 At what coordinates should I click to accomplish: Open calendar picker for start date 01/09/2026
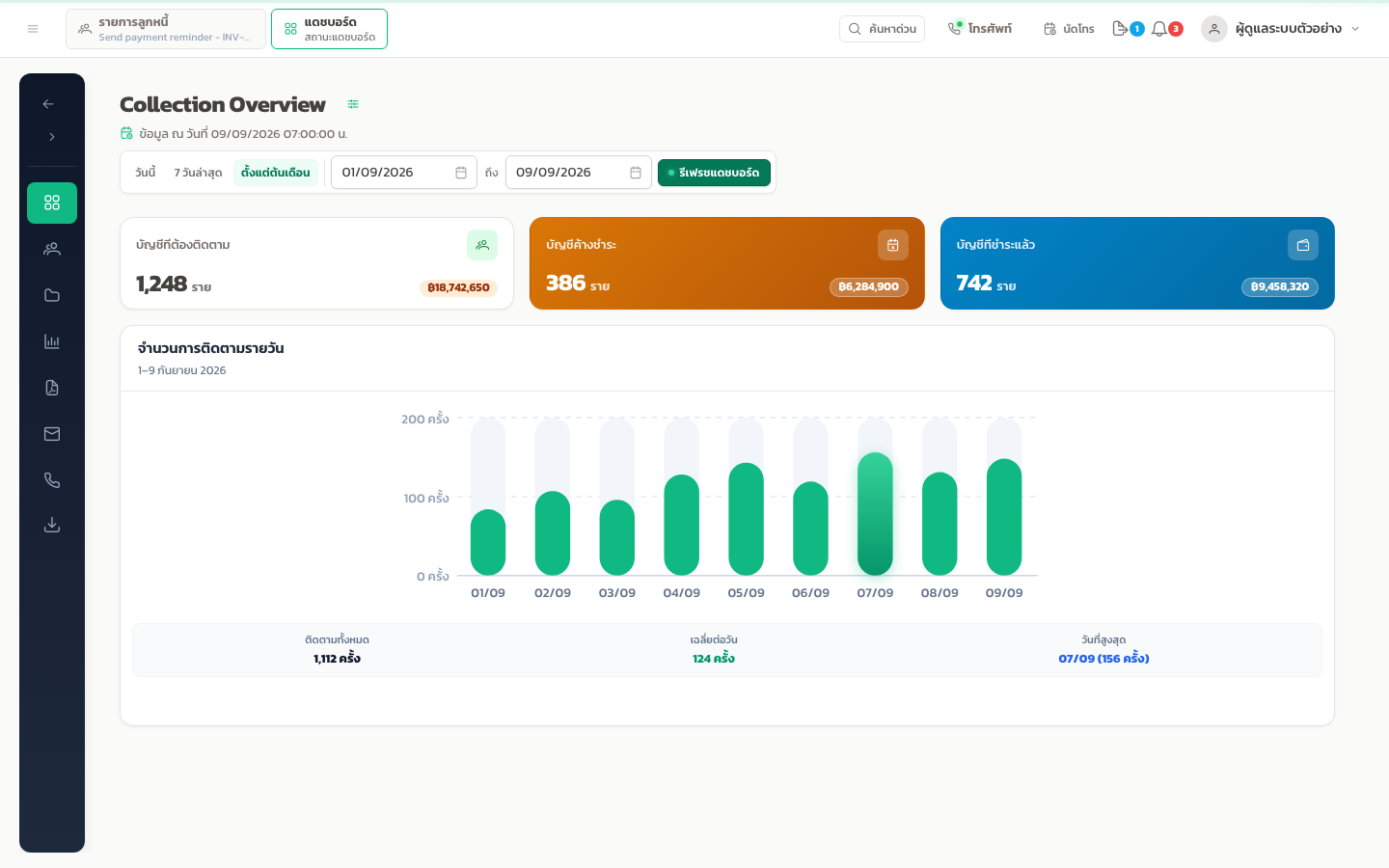461,173
